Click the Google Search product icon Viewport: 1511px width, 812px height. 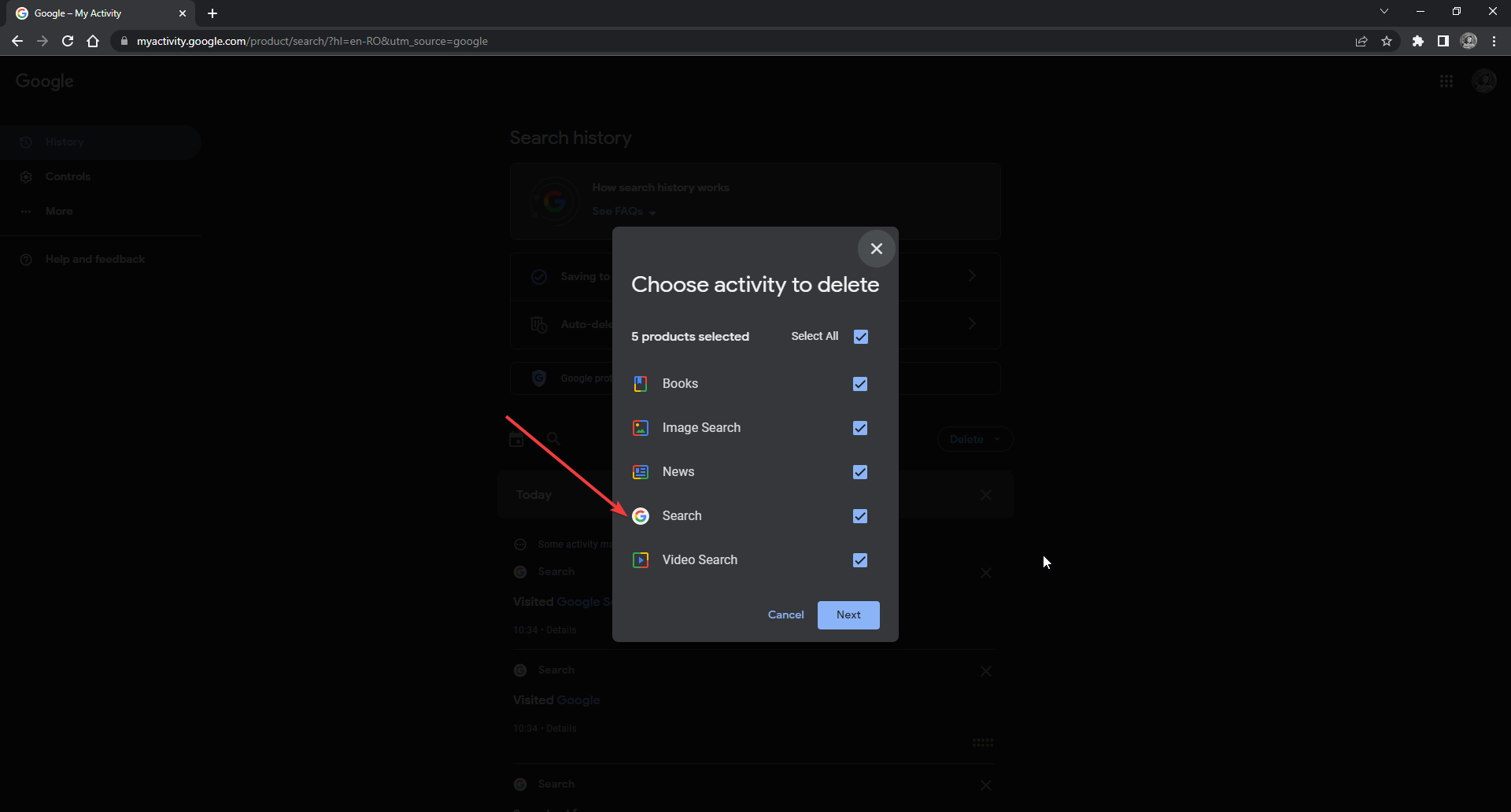(x=641, y=516)
